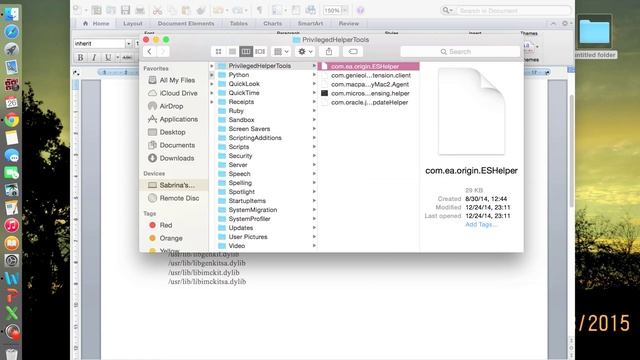The image size is (640, 360).
Task: Open the Finder item arrangement dropdown
Action: pos(281,51)
